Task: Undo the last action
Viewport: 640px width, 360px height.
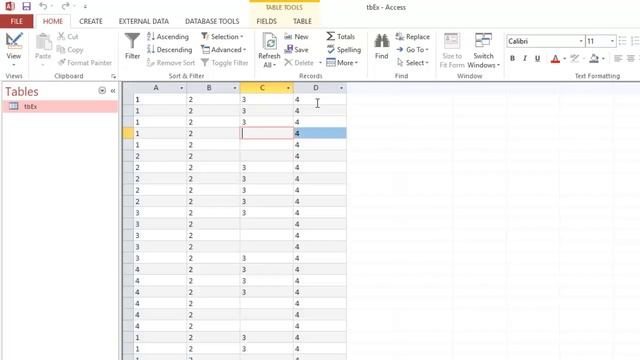Action: click(x=43, y=6)
